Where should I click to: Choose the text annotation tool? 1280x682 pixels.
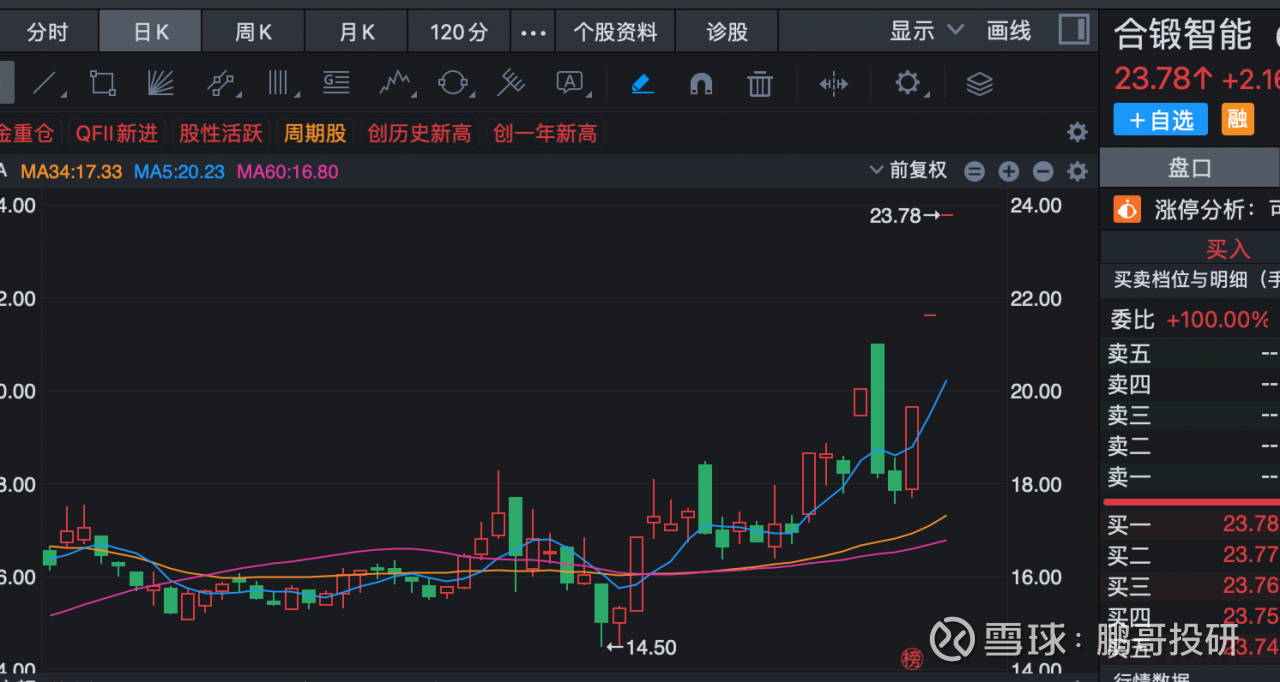569,84
